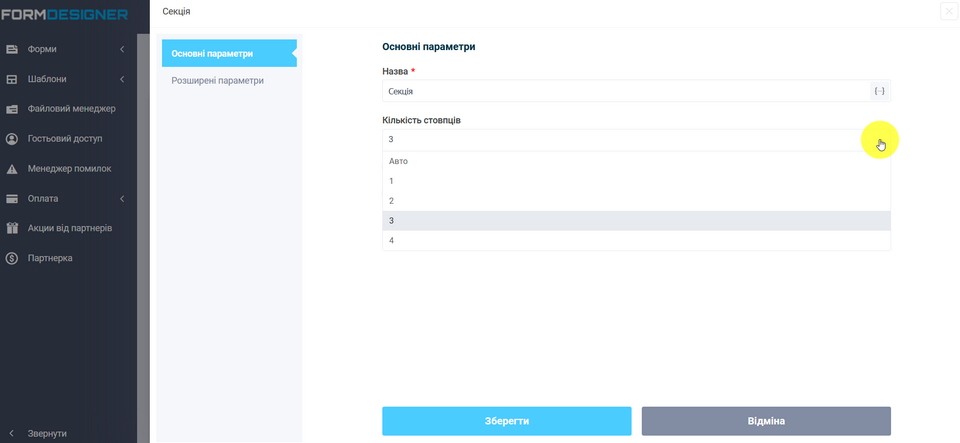Switch to Розширені параметри tab
Screen dimensions: 960x443
click(x=217, y=80)
